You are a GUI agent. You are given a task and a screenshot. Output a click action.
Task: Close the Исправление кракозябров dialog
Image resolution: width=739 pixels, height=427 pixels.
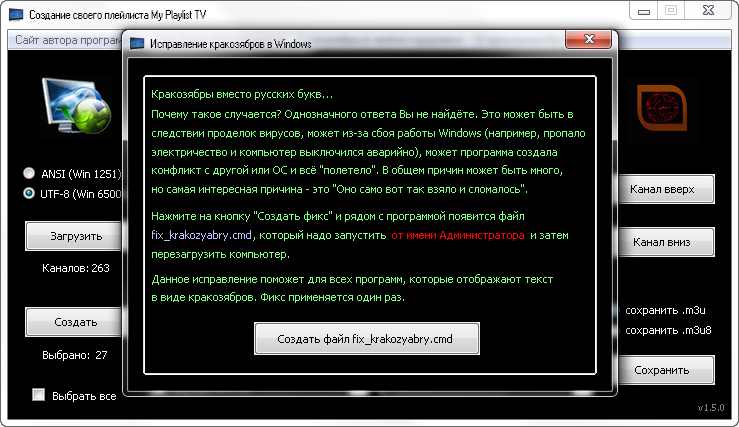coord(588,44)
